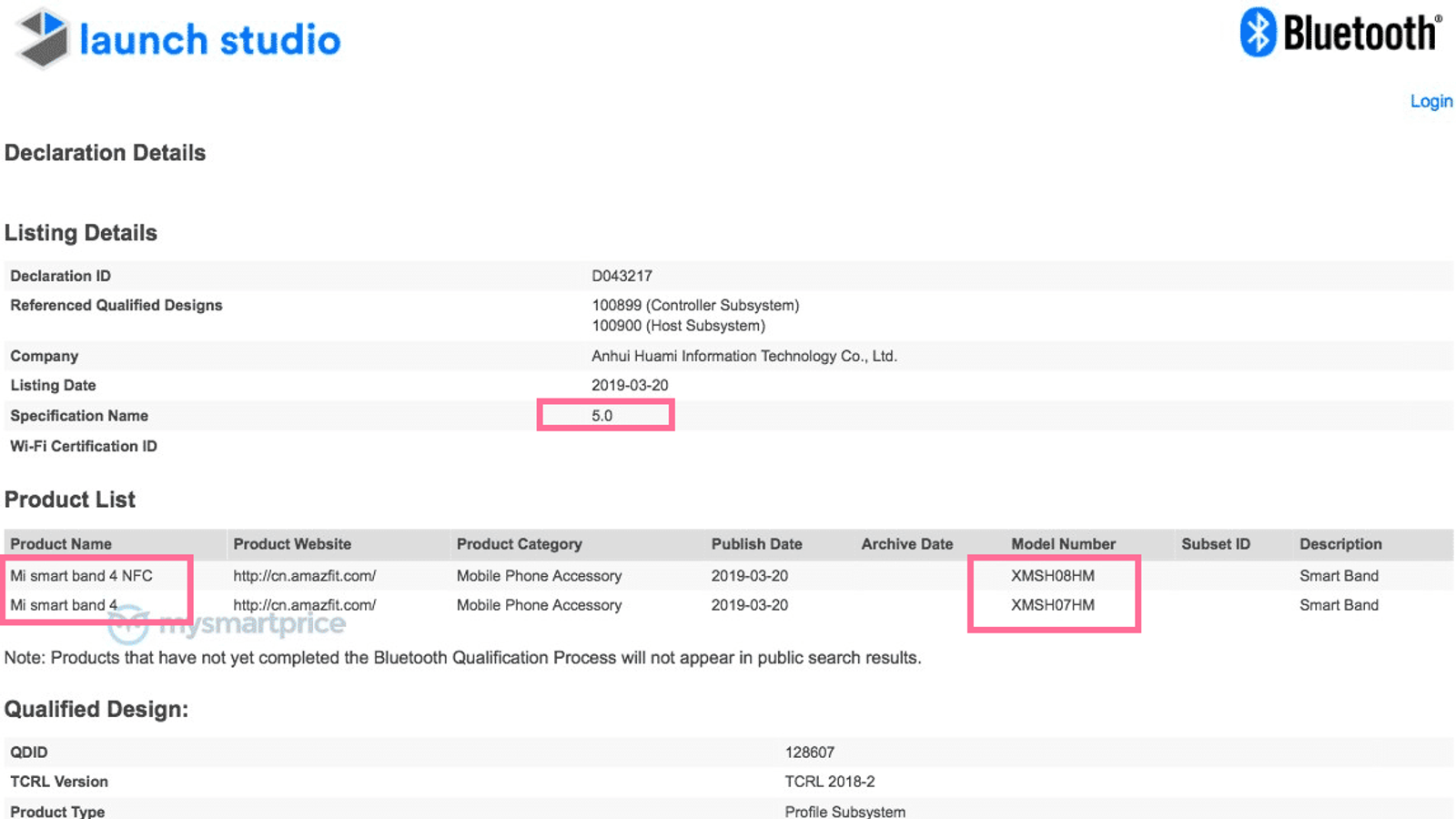Click the mysmartprice watermark logo
Viewport: 1456px width, 819px height.
tap(227, 624)
